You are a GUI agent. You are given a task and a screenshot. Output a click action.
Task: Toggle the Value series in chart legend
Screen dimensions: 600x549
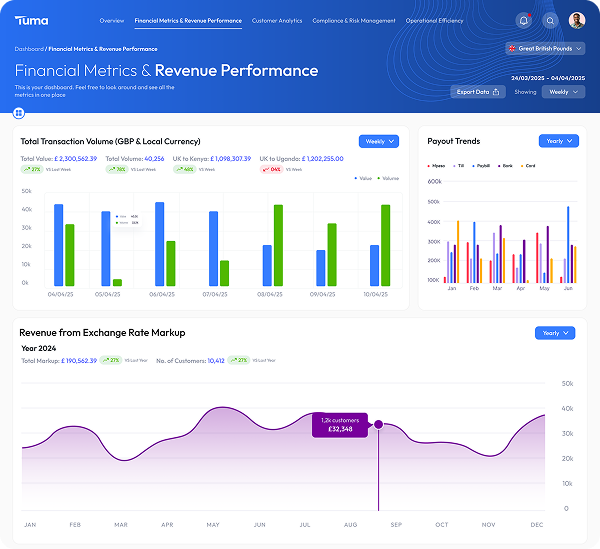point(361,177)
